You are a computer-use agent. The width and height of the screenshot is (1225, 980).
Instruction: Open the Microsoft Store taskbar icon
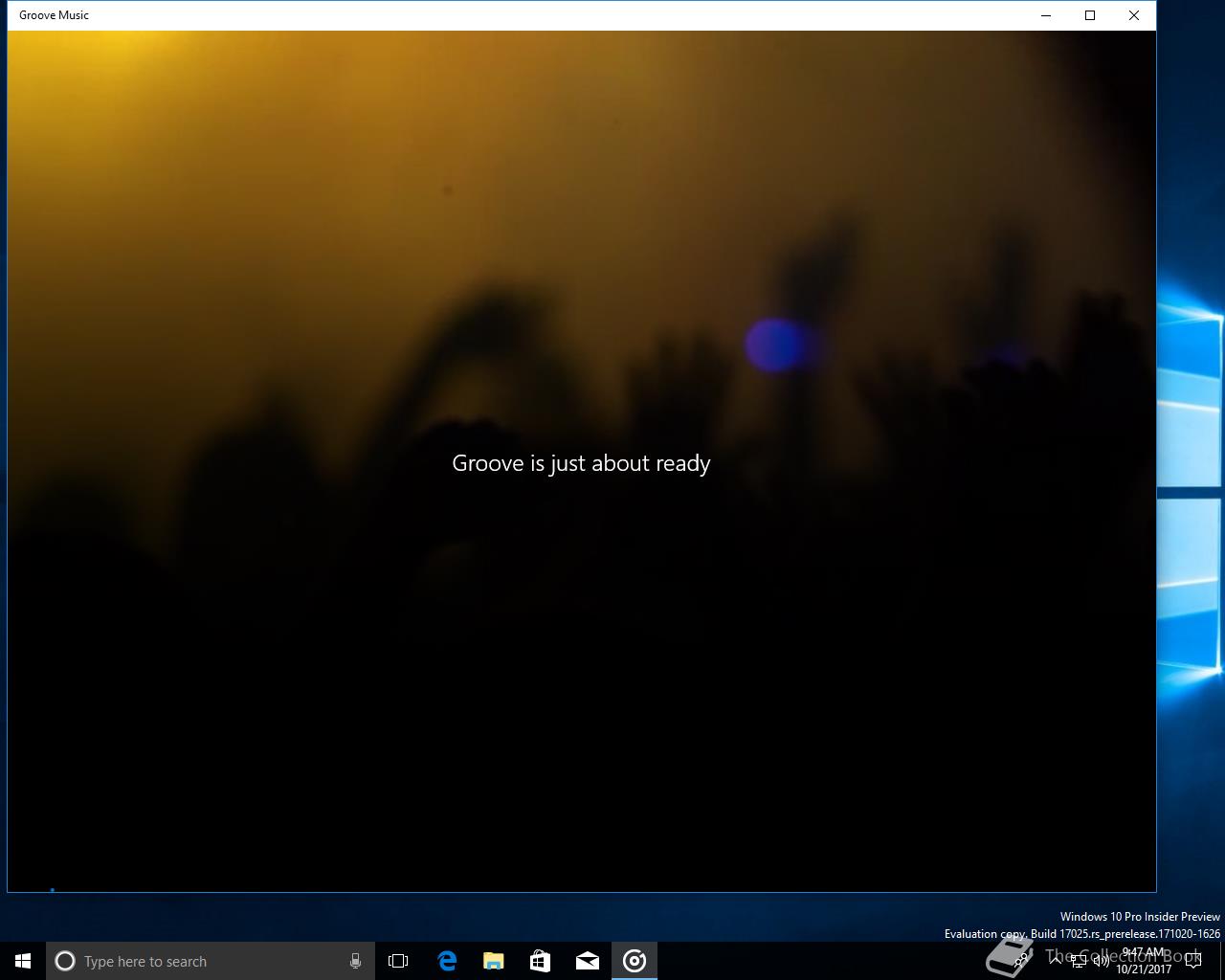tap(541, 961)
